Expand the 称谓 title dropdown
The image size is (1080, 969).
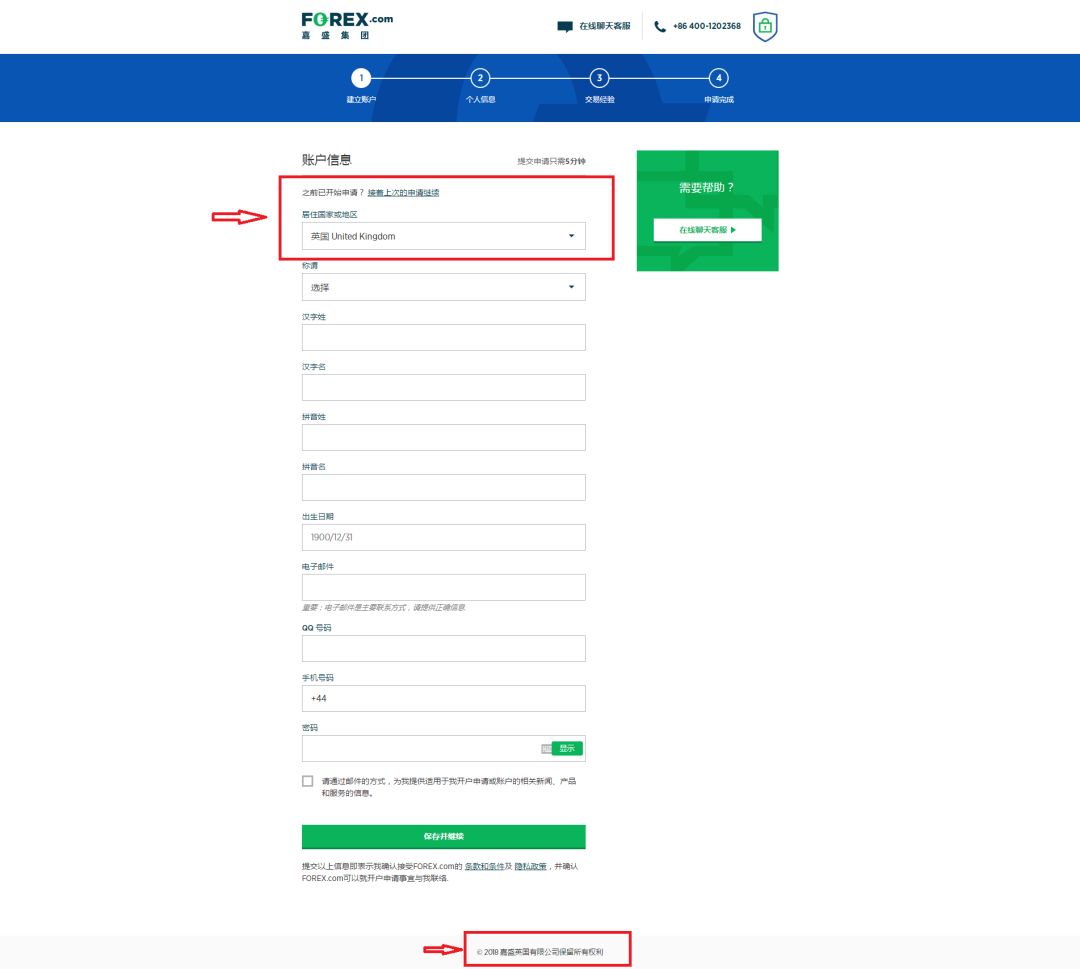443,287
